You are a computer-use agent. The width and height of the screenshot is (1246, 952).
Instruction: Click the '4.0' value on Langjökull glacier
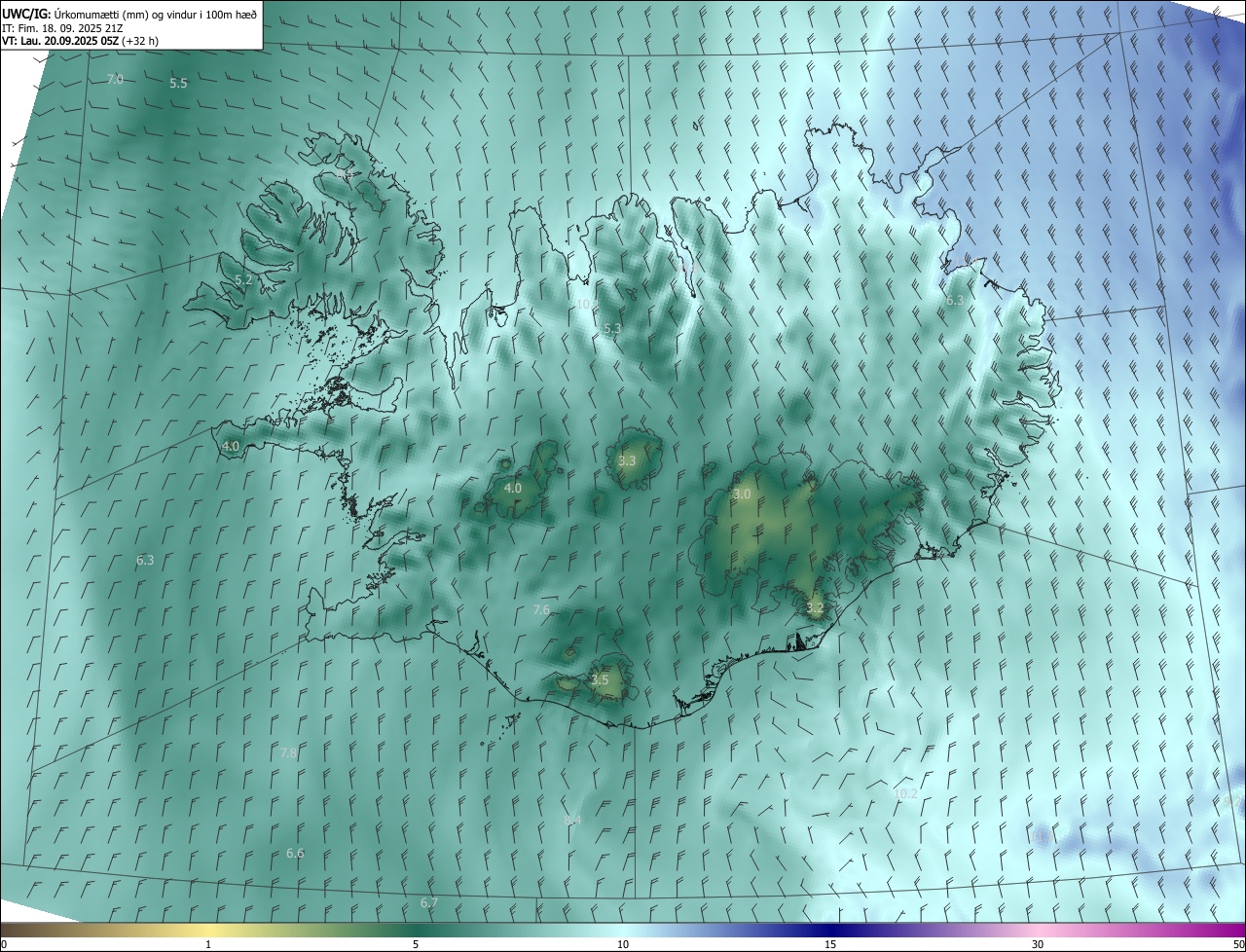tap(513, 488)
